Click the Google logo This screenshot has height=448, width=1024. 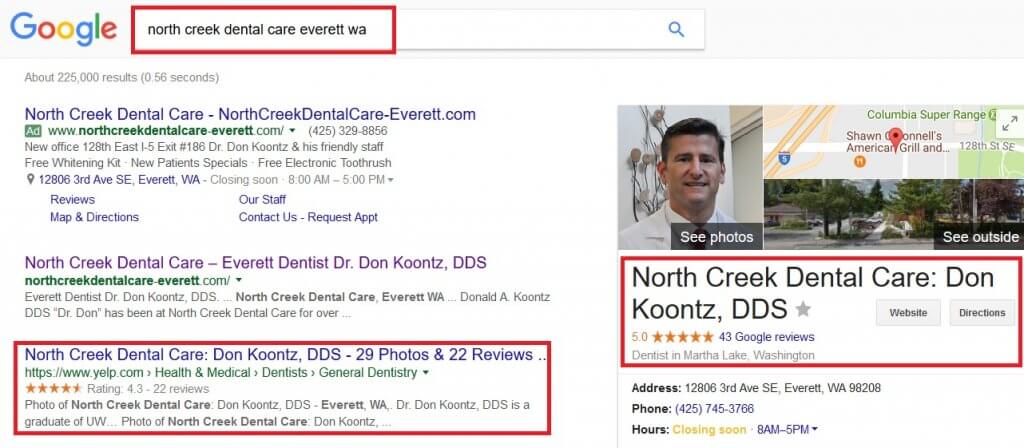[63, 29]
